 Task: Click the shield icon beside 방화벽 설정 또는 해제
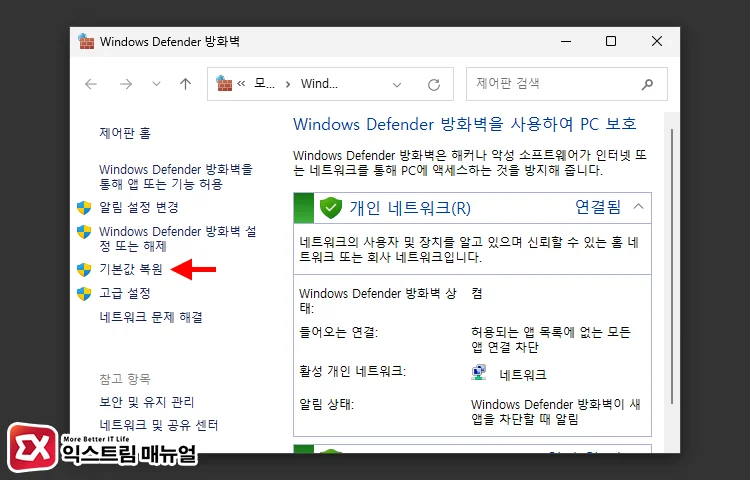(84, 232)
